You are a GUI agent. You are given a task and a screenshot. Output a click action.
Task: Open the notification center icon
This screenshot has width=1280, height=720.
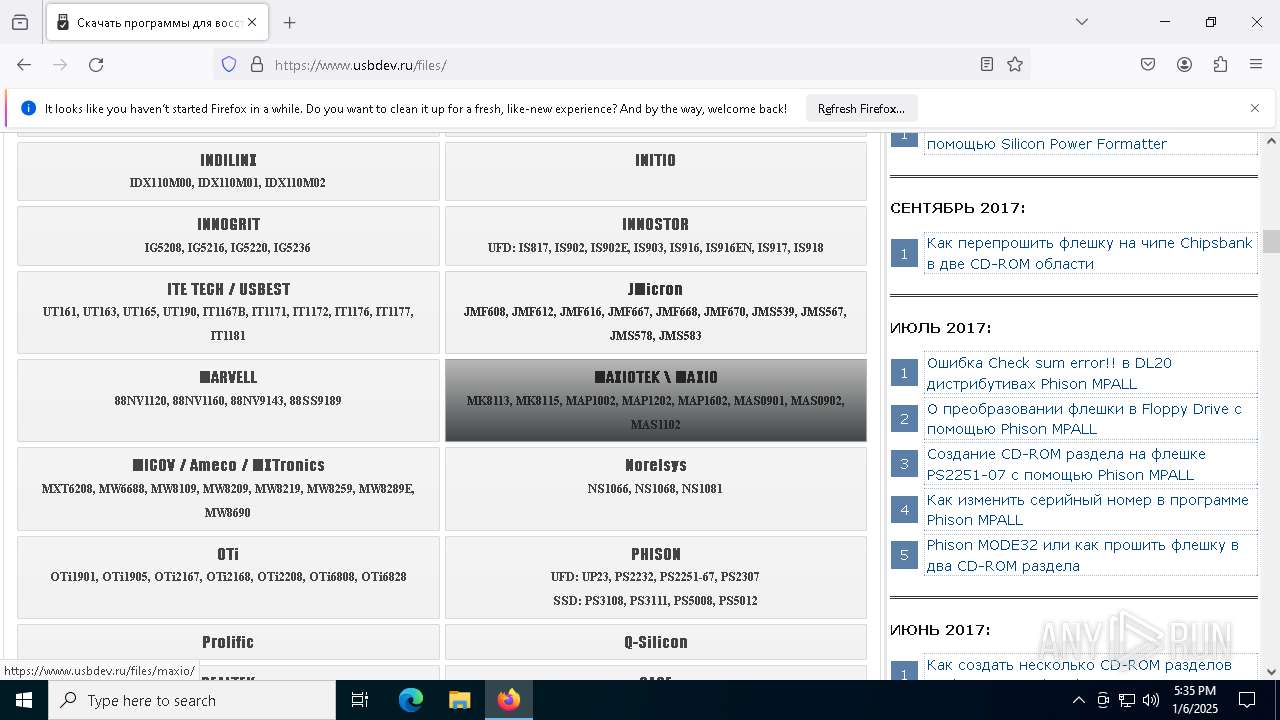[1247, 700]
